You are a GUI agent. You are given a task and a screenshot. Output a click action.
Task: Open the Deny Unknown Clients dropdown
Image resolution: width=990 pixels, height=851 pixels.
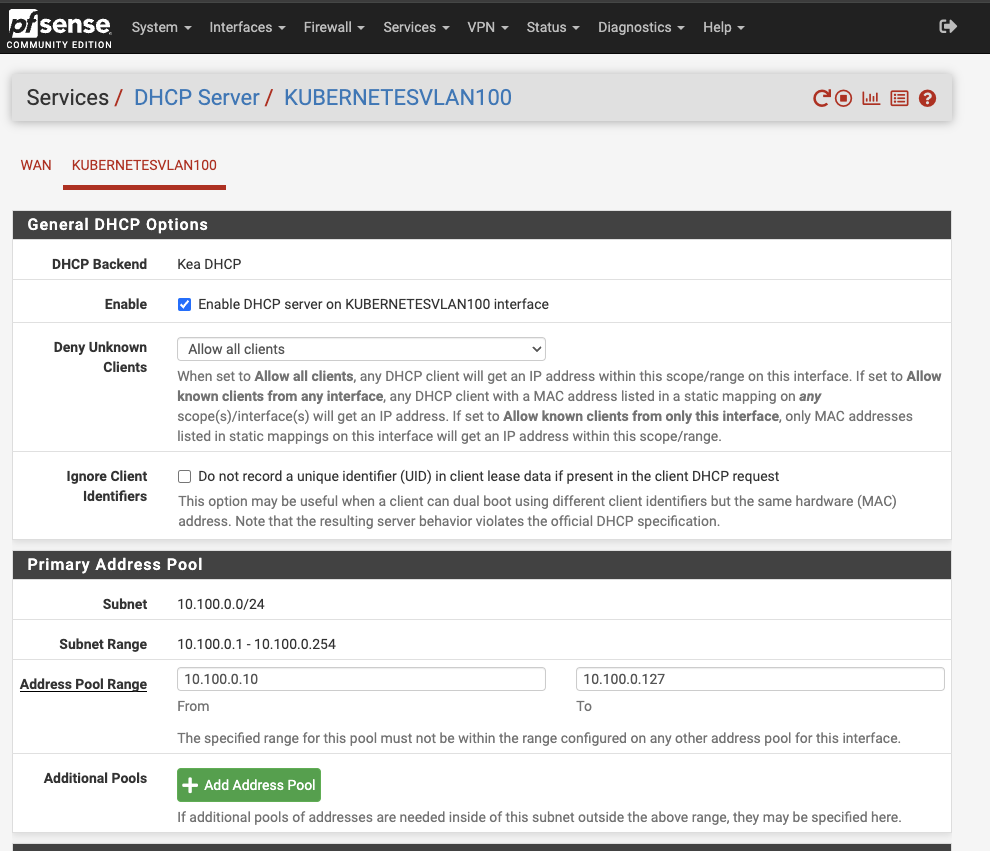pos(361,348)
